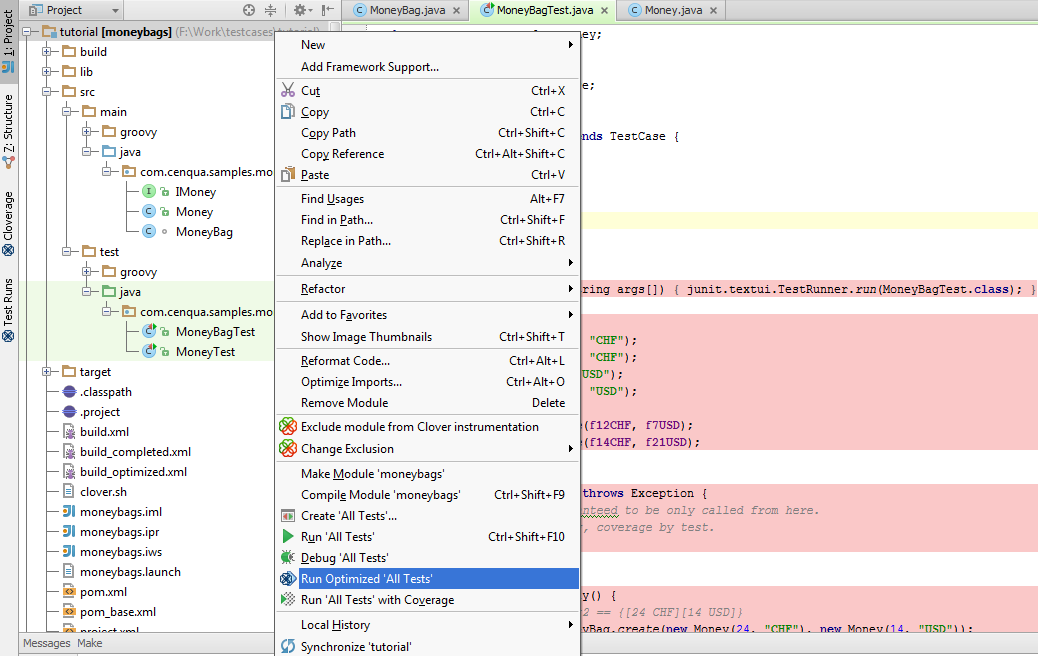Collapse the src folder node

tap(47, 92)
